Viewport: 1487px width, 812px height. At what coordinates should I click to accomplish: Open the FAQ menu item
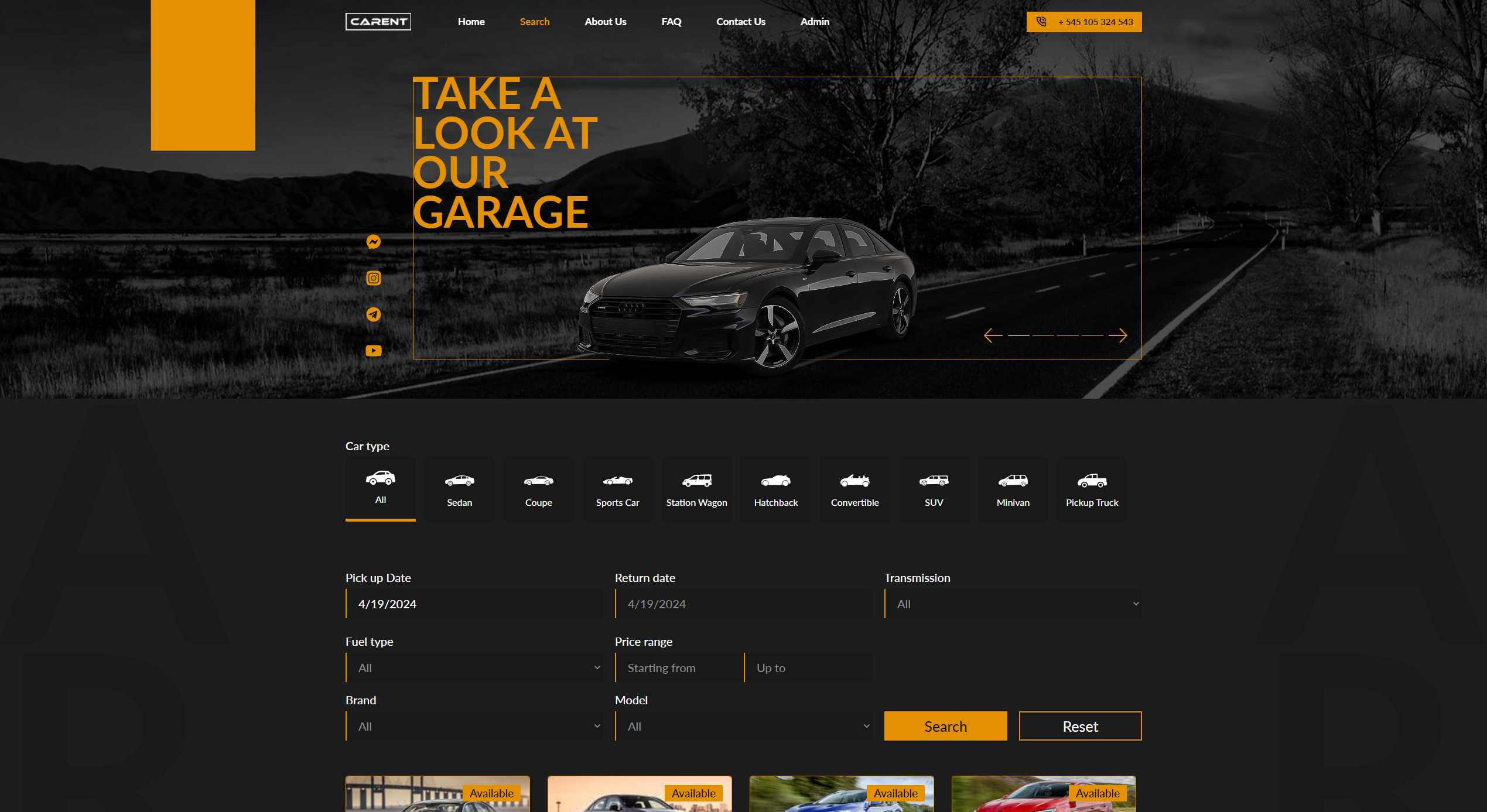[671, 22]
